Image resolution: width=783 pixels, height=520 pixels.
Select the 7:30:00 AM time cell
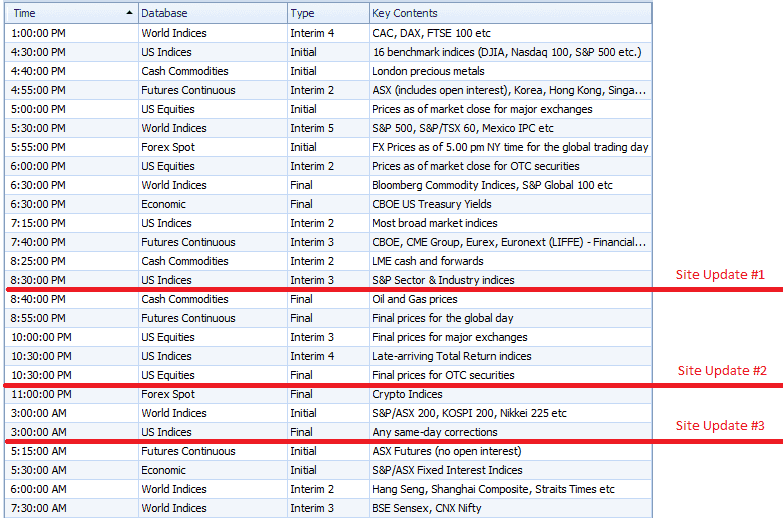39,508
